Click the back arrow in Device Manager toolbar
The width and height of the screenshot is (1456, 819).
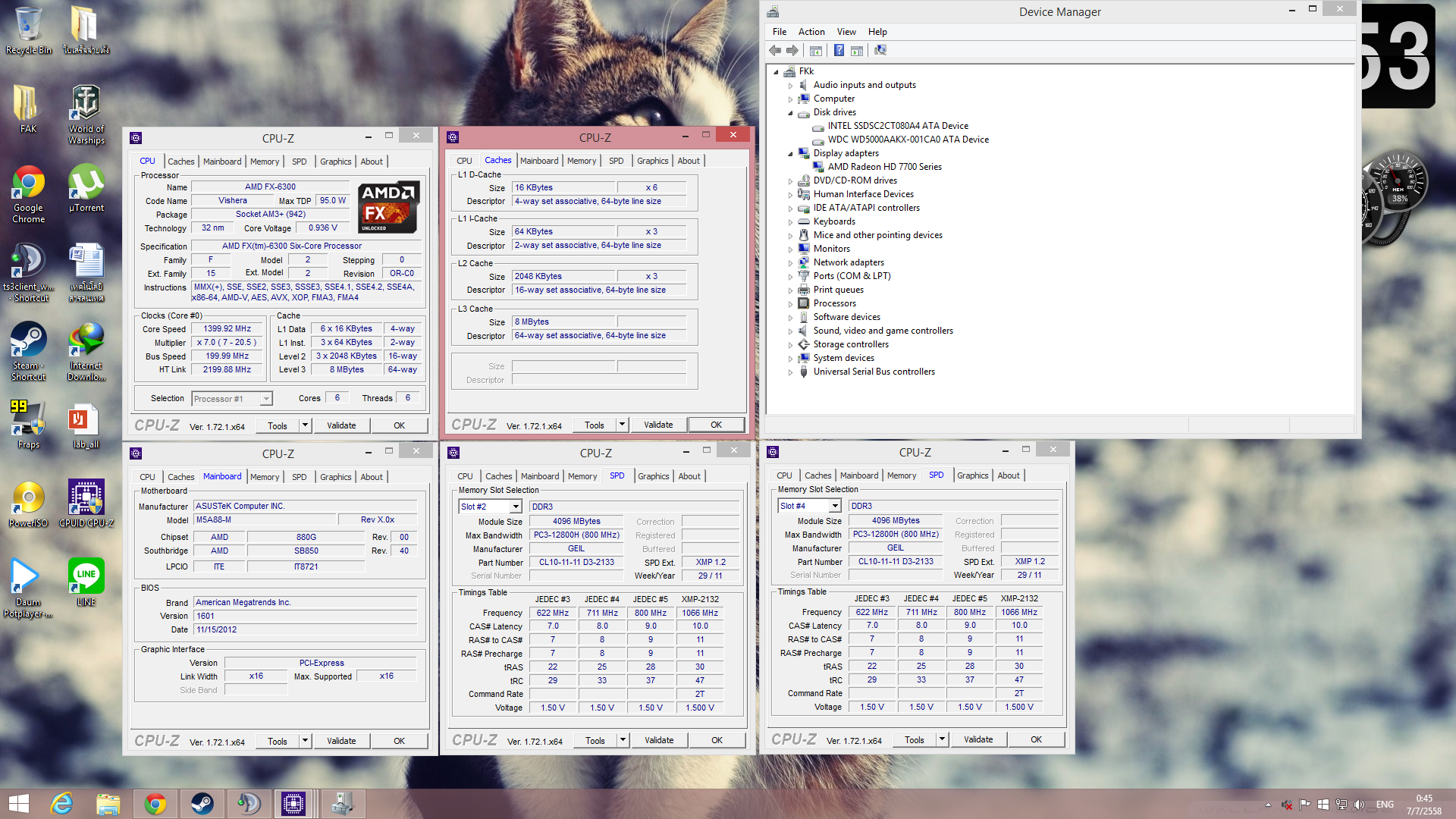pos(774,50)
